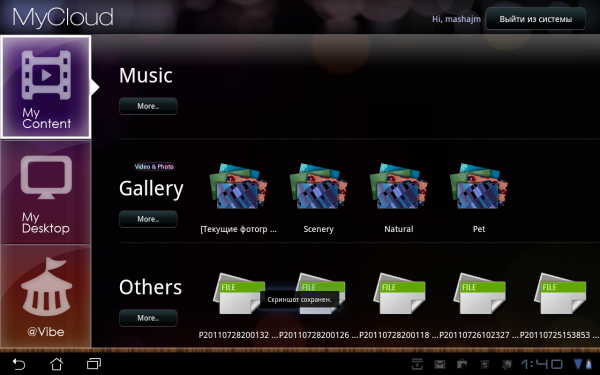Click the 1:40 clock in status bar
Image resolution: width=600 pixels, height=375 pixels.
click(541, 364)
